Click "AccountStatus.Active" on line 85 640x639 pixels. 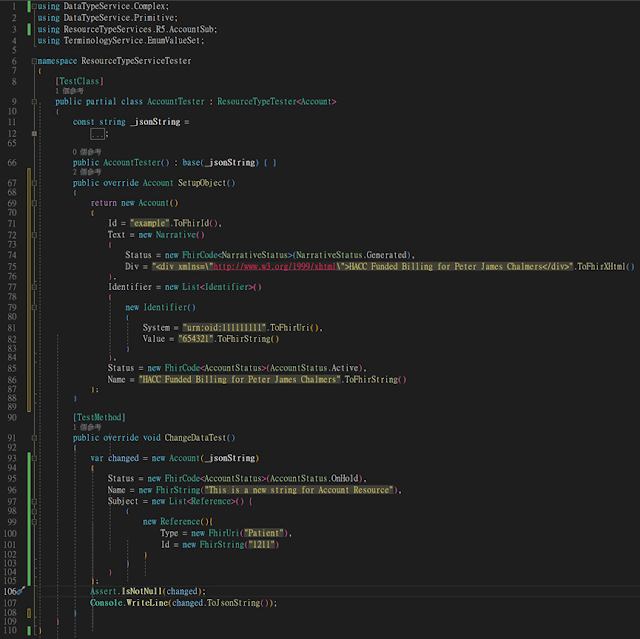coord(314,368)
